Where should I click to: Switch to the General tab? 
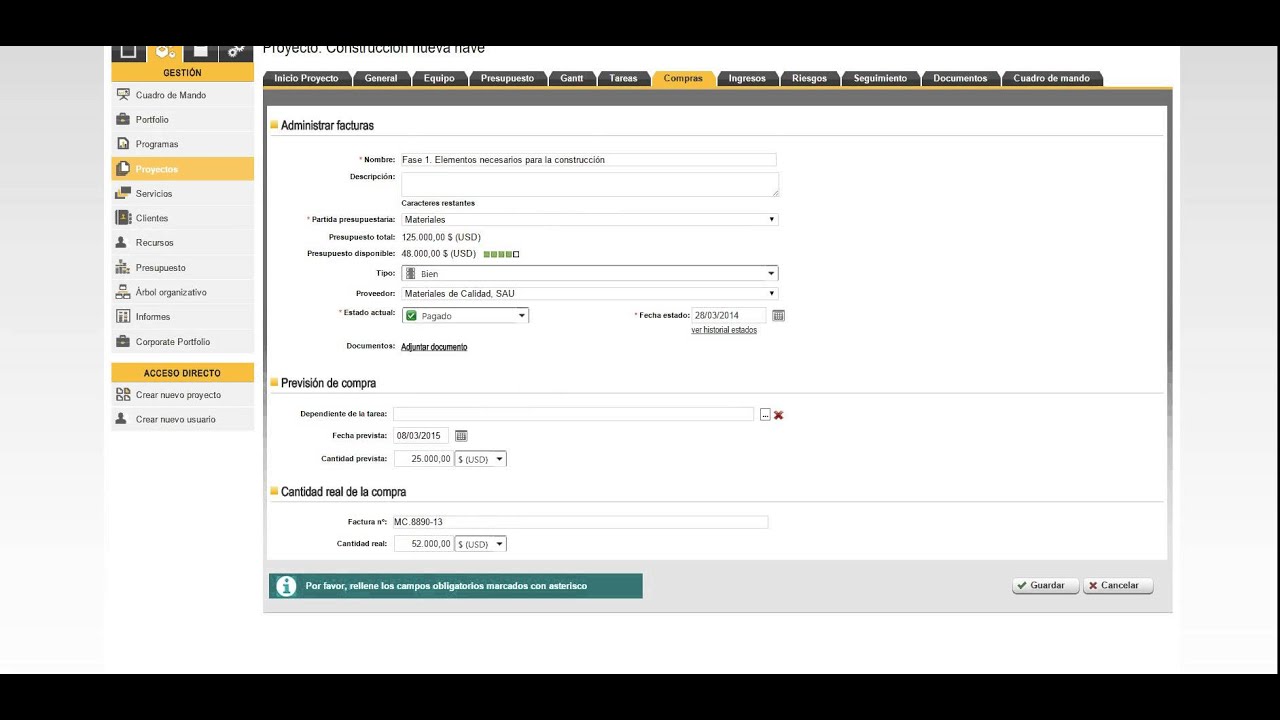pos(381,78)
